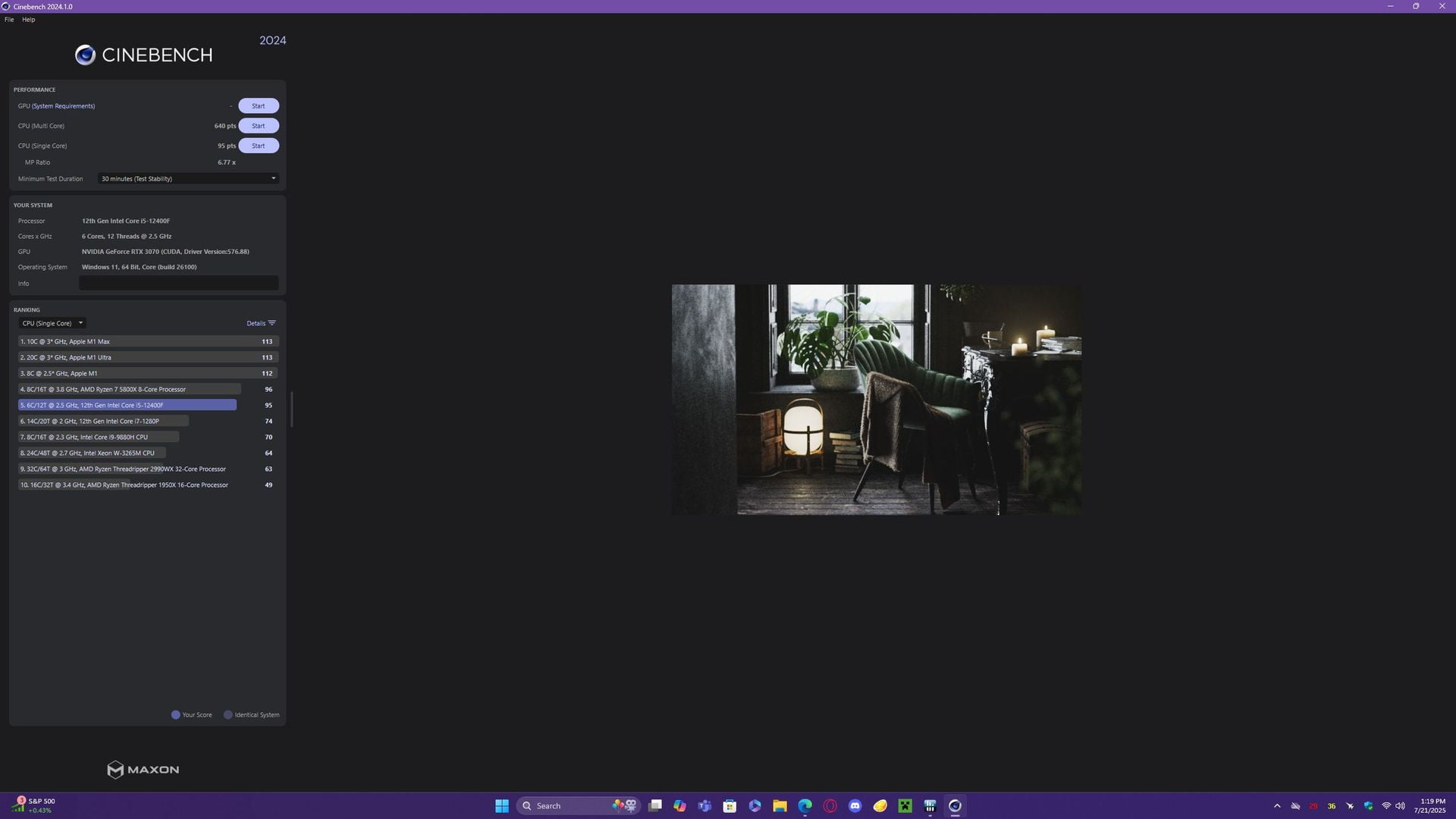Open Microsoft Edge from taskbar
The height and width of the screenshot is (819, 1456).
(x=805, y=806)
